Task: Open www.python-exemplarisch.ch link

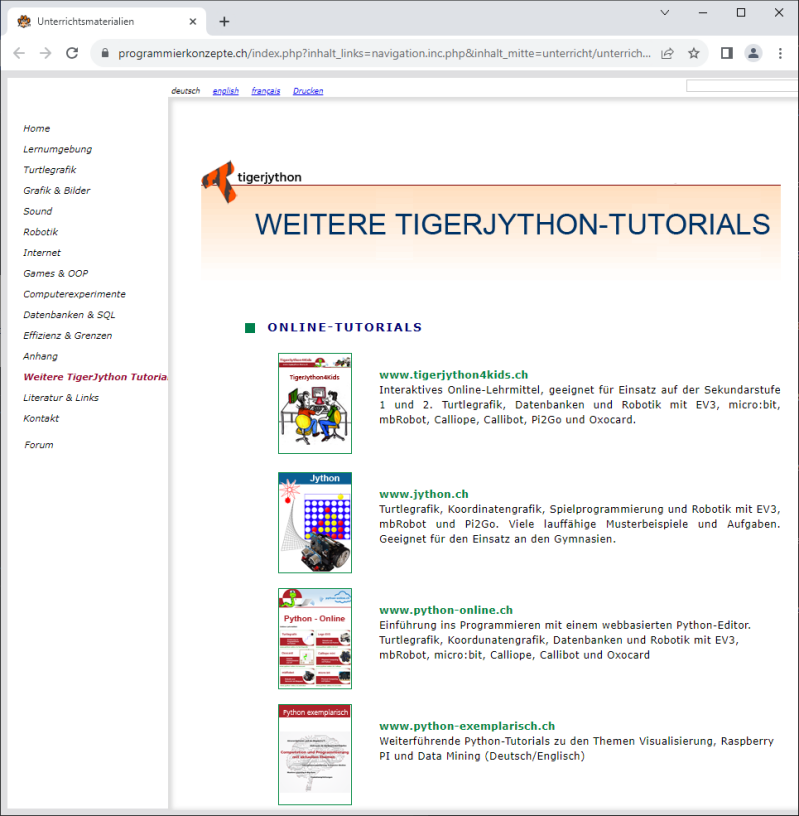Action: tap(467, 726)
